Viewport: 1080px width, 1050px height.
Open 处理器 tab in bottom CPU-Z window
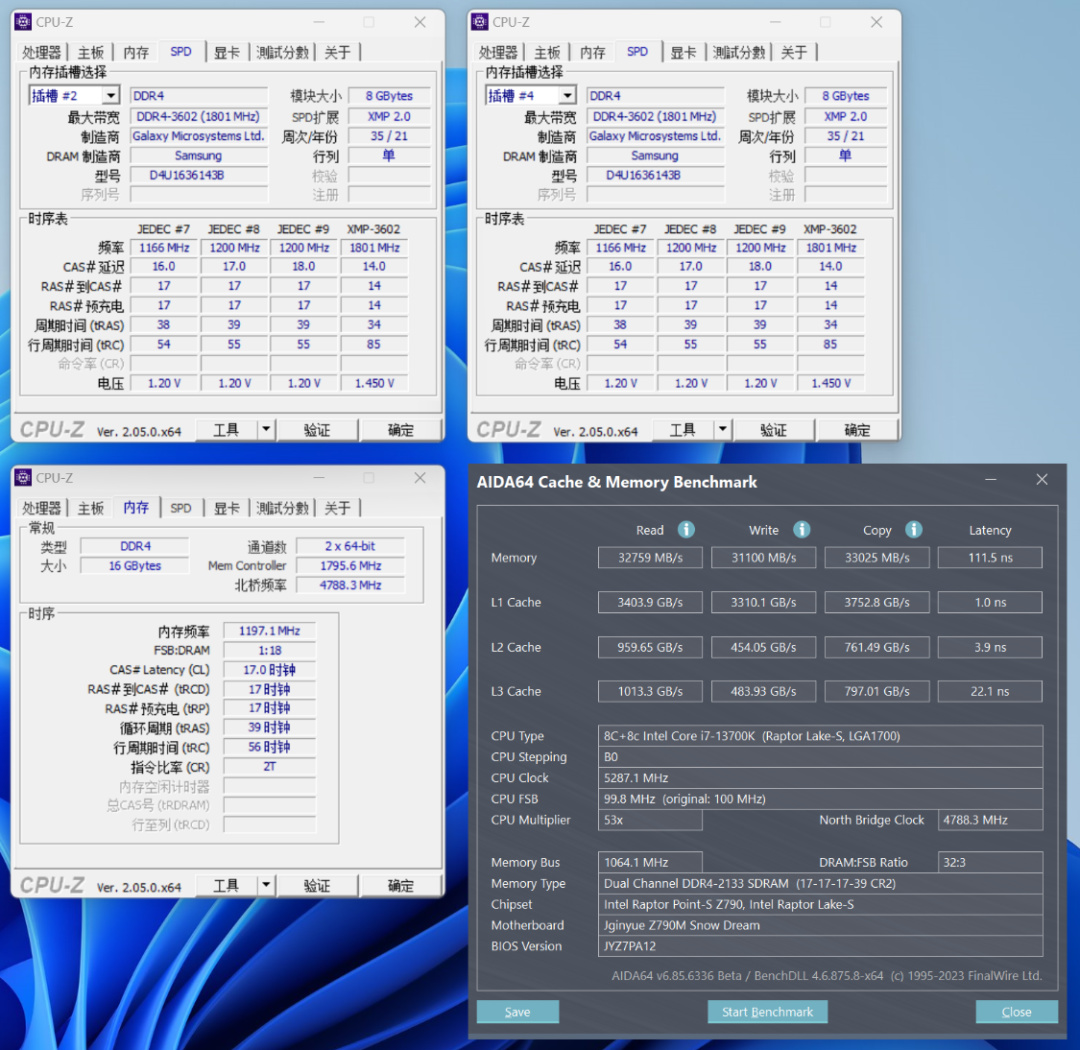click(x=41, y=508)
